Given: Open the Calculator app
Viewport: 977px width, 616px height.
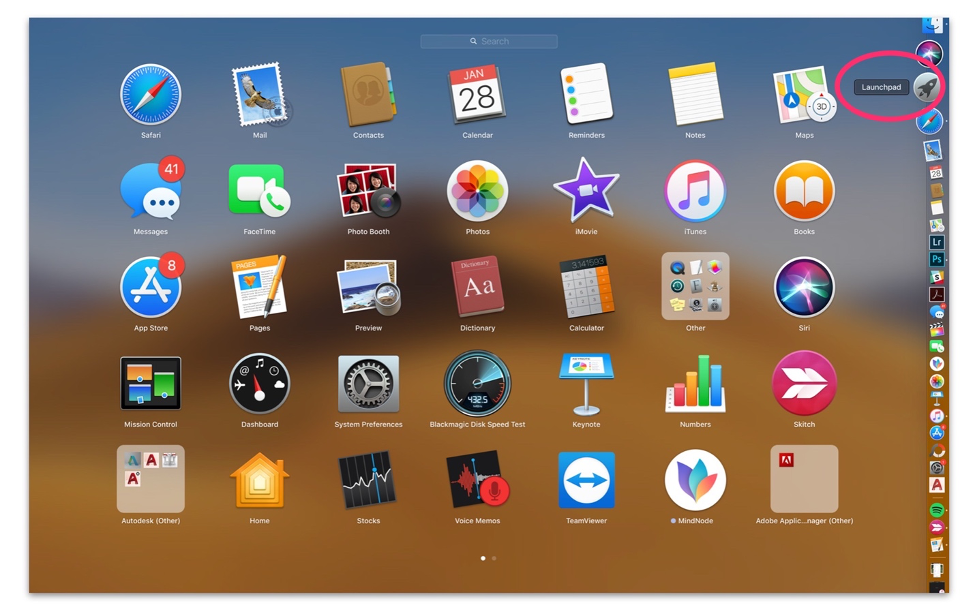Looking at the screenshot, I should [x=586, y=286].
